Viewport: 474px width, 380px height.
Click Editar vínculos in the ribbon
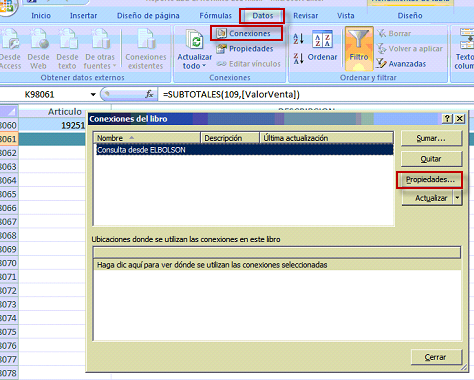(248, 64)
